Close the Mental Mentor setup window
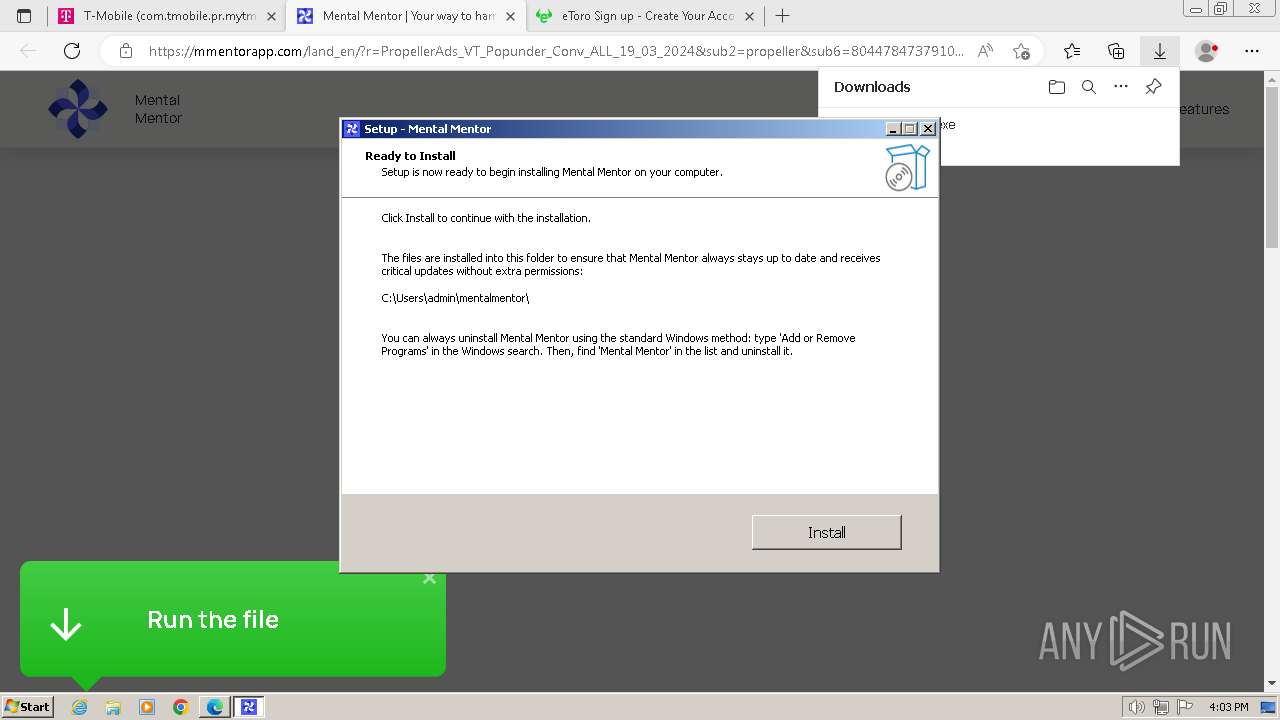This screenshot has width=1280, height=720. pos(928,128)
